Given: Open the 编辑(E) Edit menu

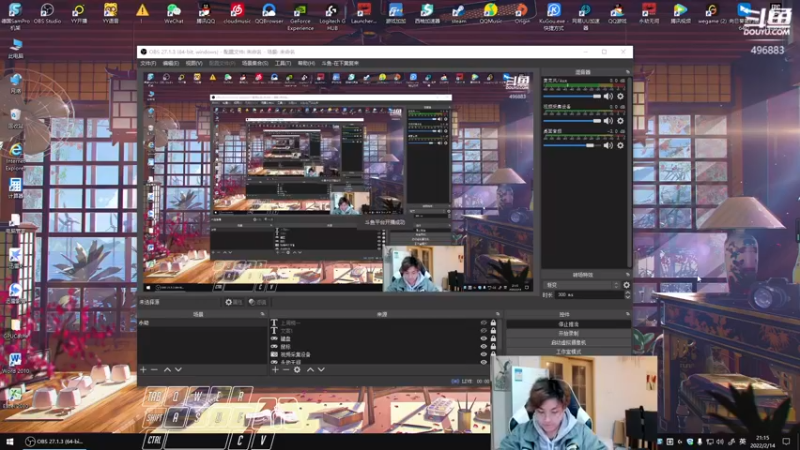Looking at the screenshot, I should 171,63.
